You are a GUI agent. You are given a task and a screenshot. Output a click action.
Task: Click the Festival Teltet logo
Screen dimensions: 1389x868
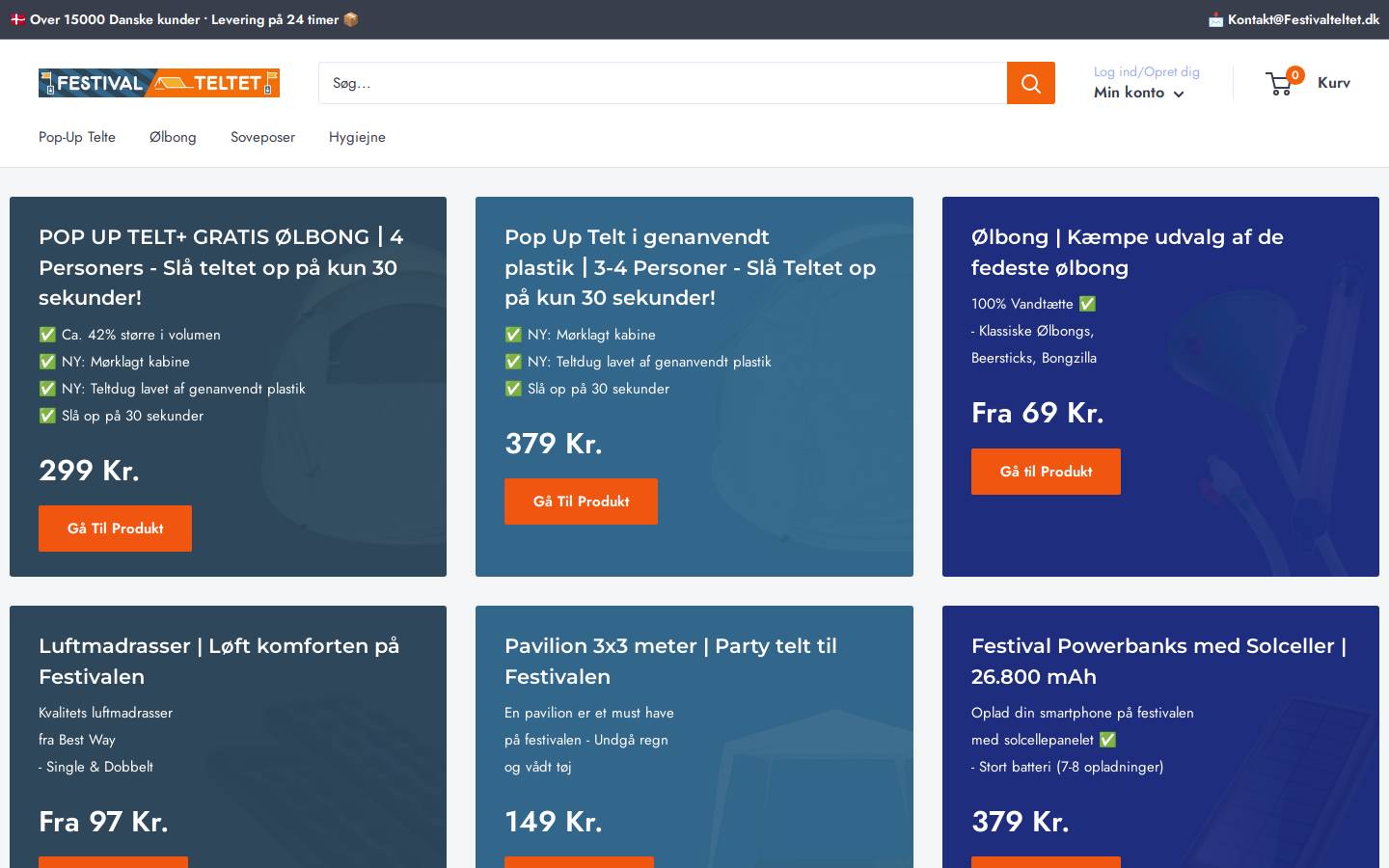[x=159, y=83]
